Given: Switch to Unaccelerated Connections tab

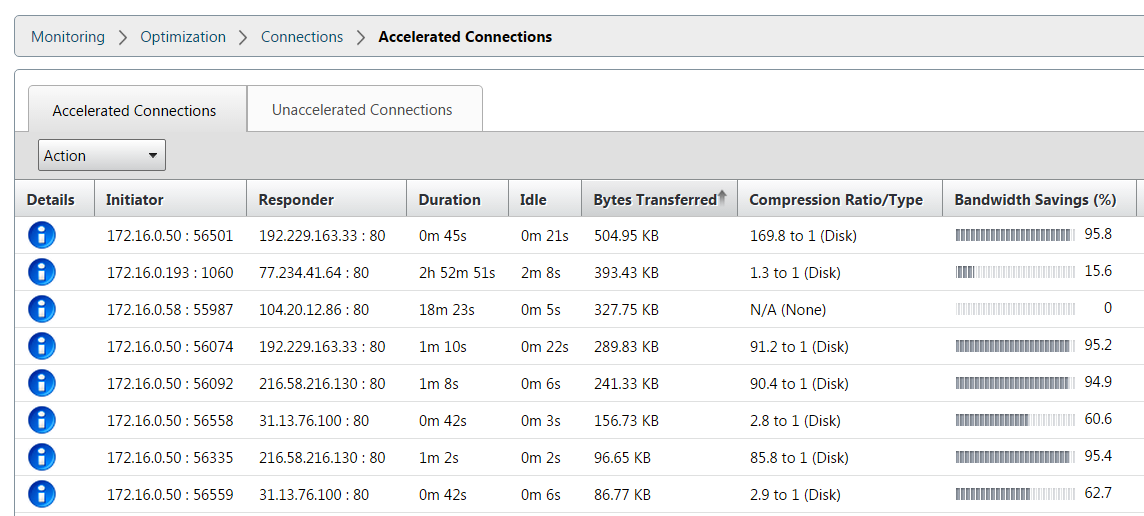Looking at the screenshot, I should tap(362, 110).
